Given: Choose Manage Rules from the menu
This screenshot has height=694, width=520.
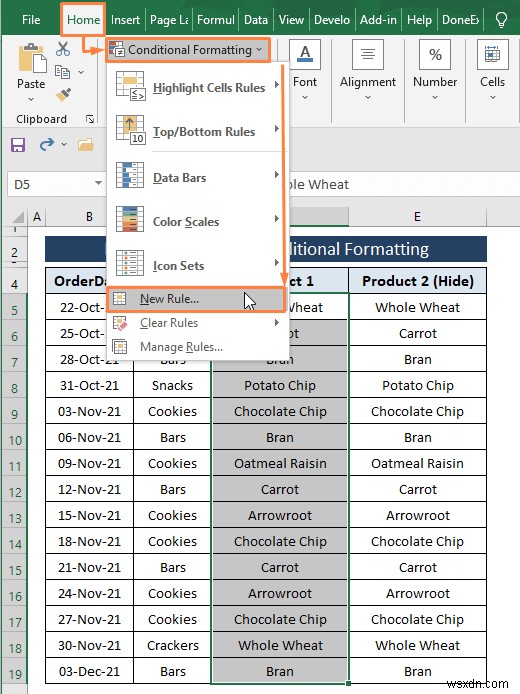Looking at the screenshot, I should tap(197, 347).
